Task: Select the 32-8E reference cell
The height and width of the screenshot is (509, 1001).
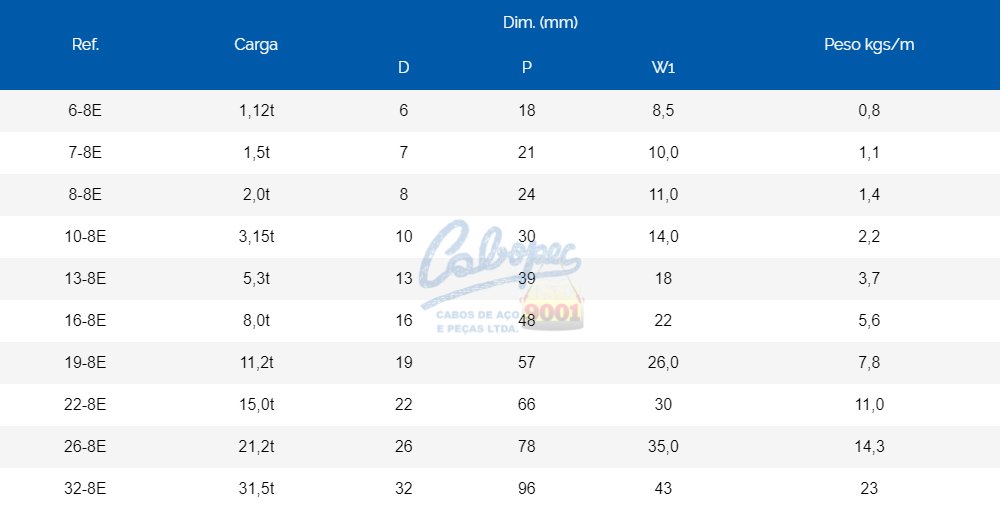Action: (86, 489)
